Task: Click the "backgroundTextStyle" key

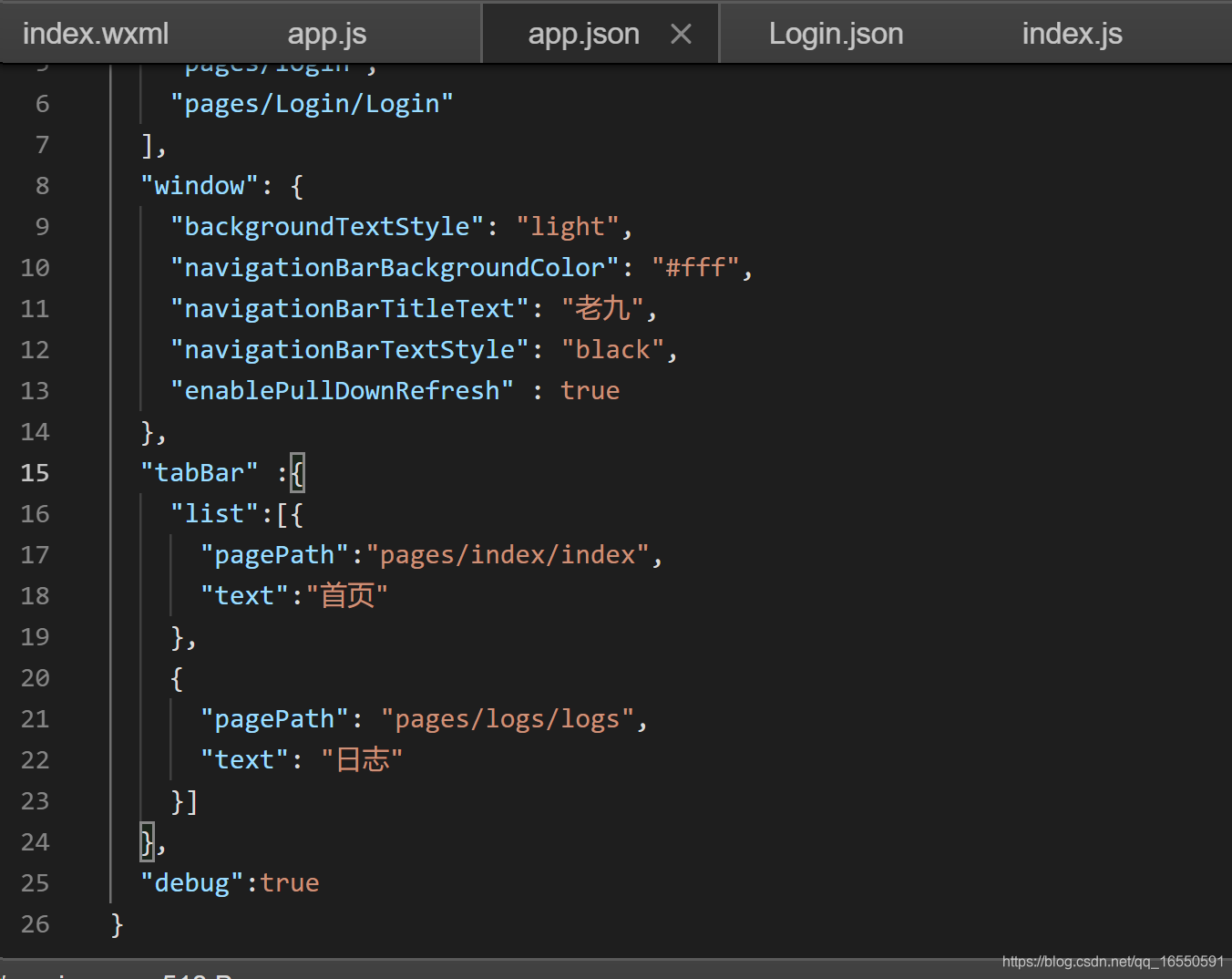Action: tap(327, 227)
